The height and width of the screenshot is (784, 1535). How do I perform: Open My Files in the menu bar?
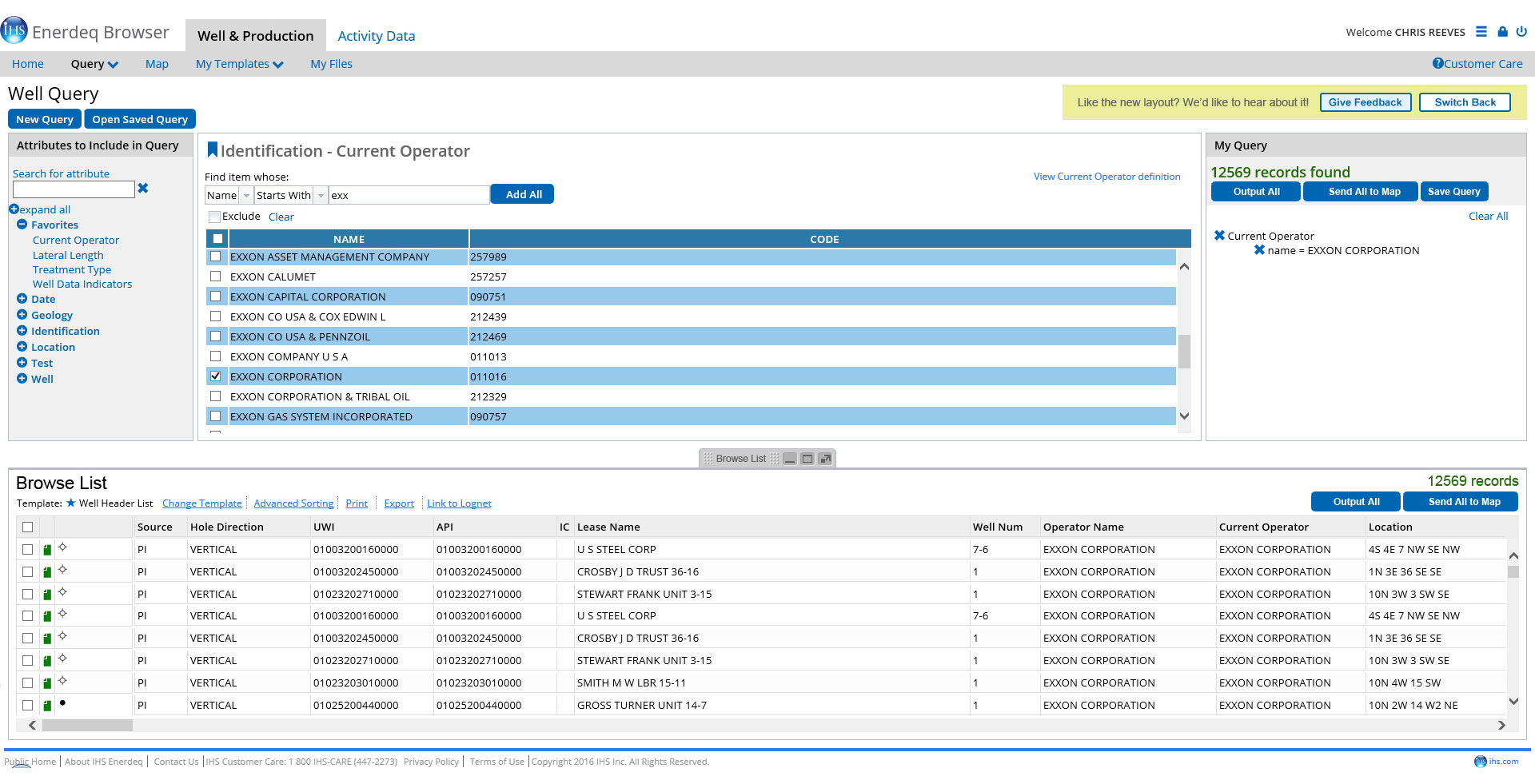[331, 64]
